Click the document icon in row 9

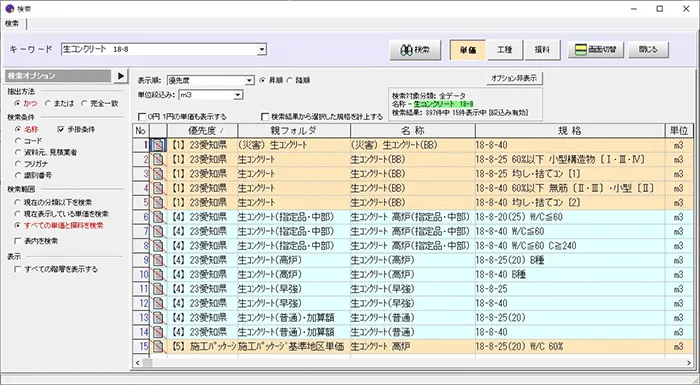158,260
